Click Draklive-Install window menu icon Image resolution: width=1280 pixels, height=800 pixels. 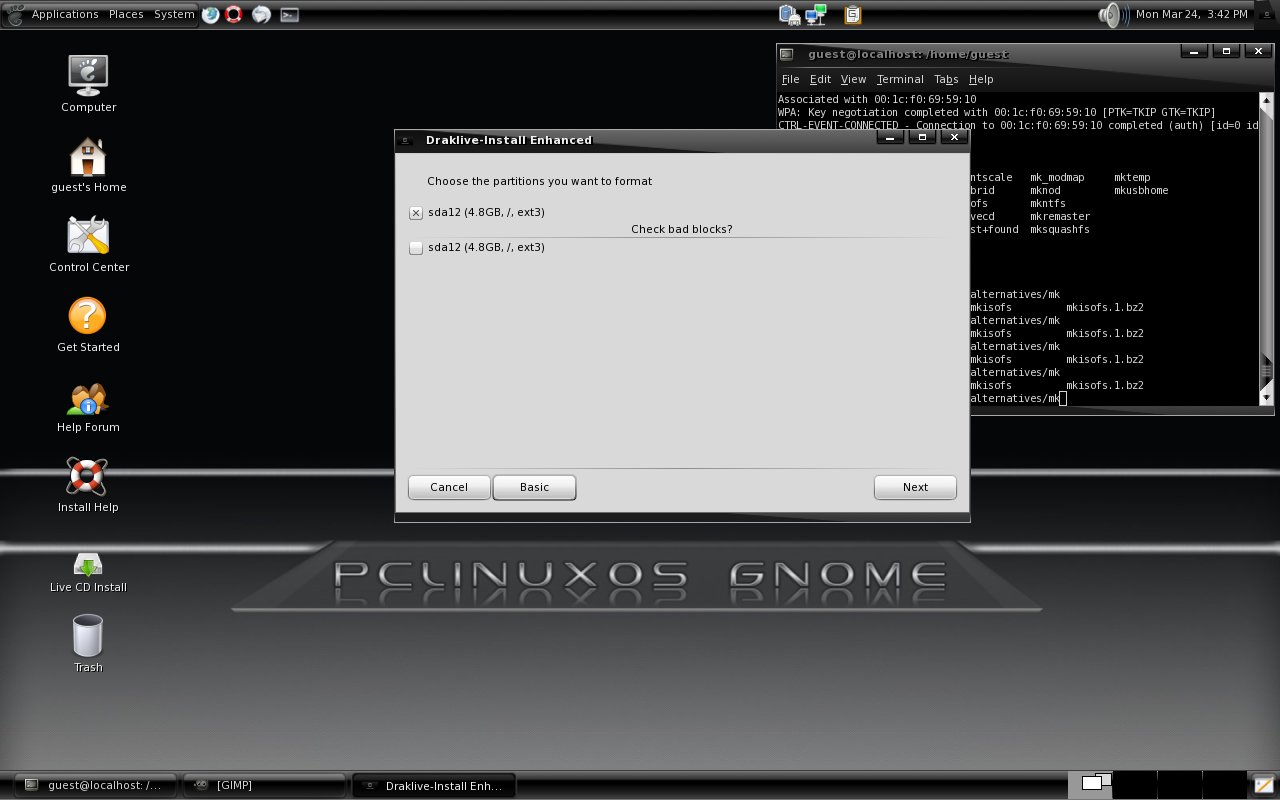407,140
